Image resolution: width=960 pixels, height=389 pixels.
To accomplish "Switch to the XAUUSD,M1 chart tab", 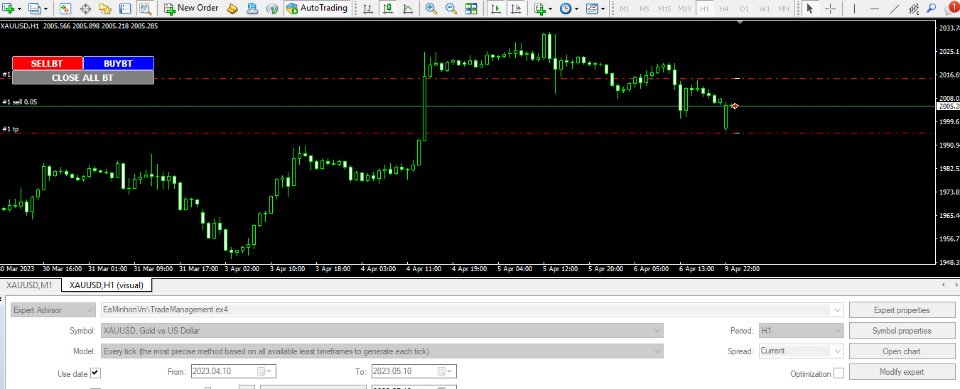I will point(30,285).
